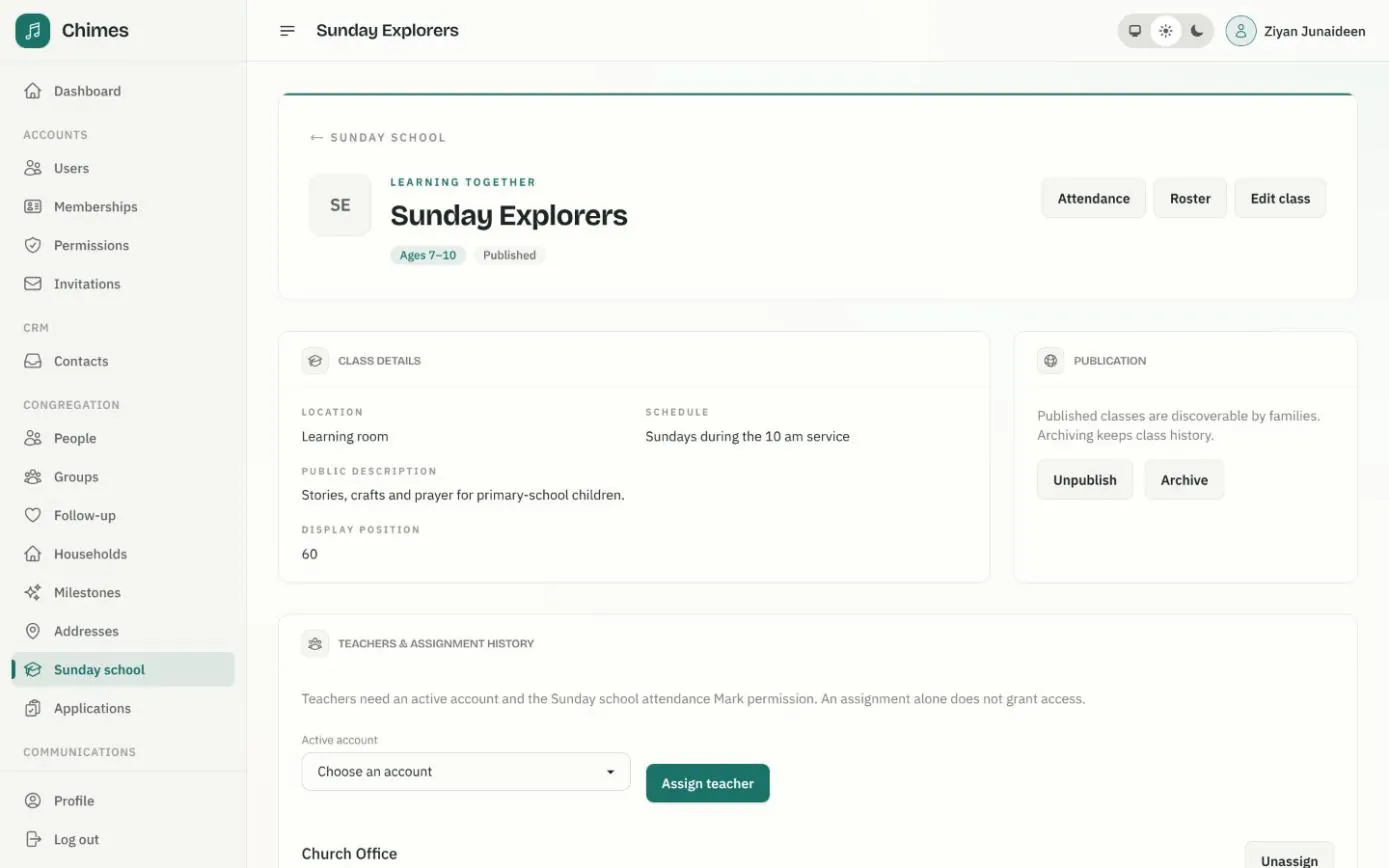1389x868 pixels.
Task: Archive the class
Action: pos(1184,480)
